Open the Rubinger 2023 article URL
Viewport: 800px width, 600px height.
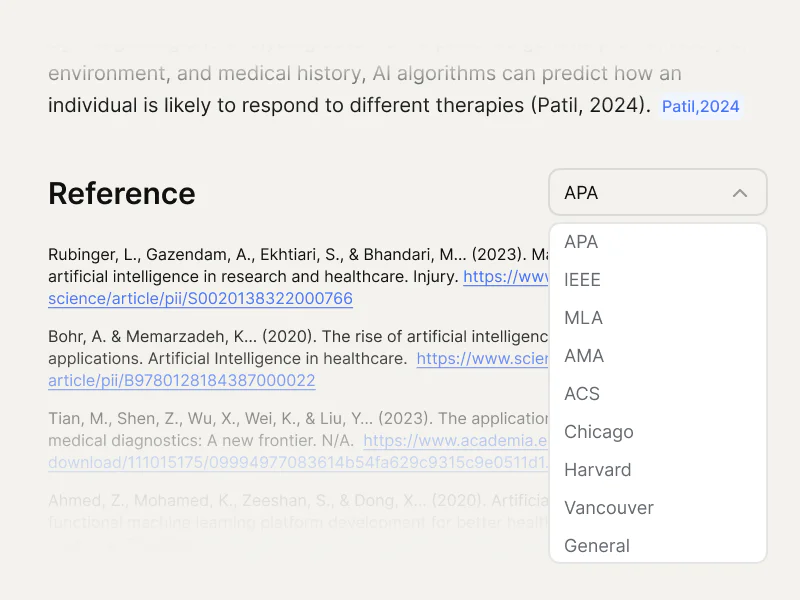199,298
